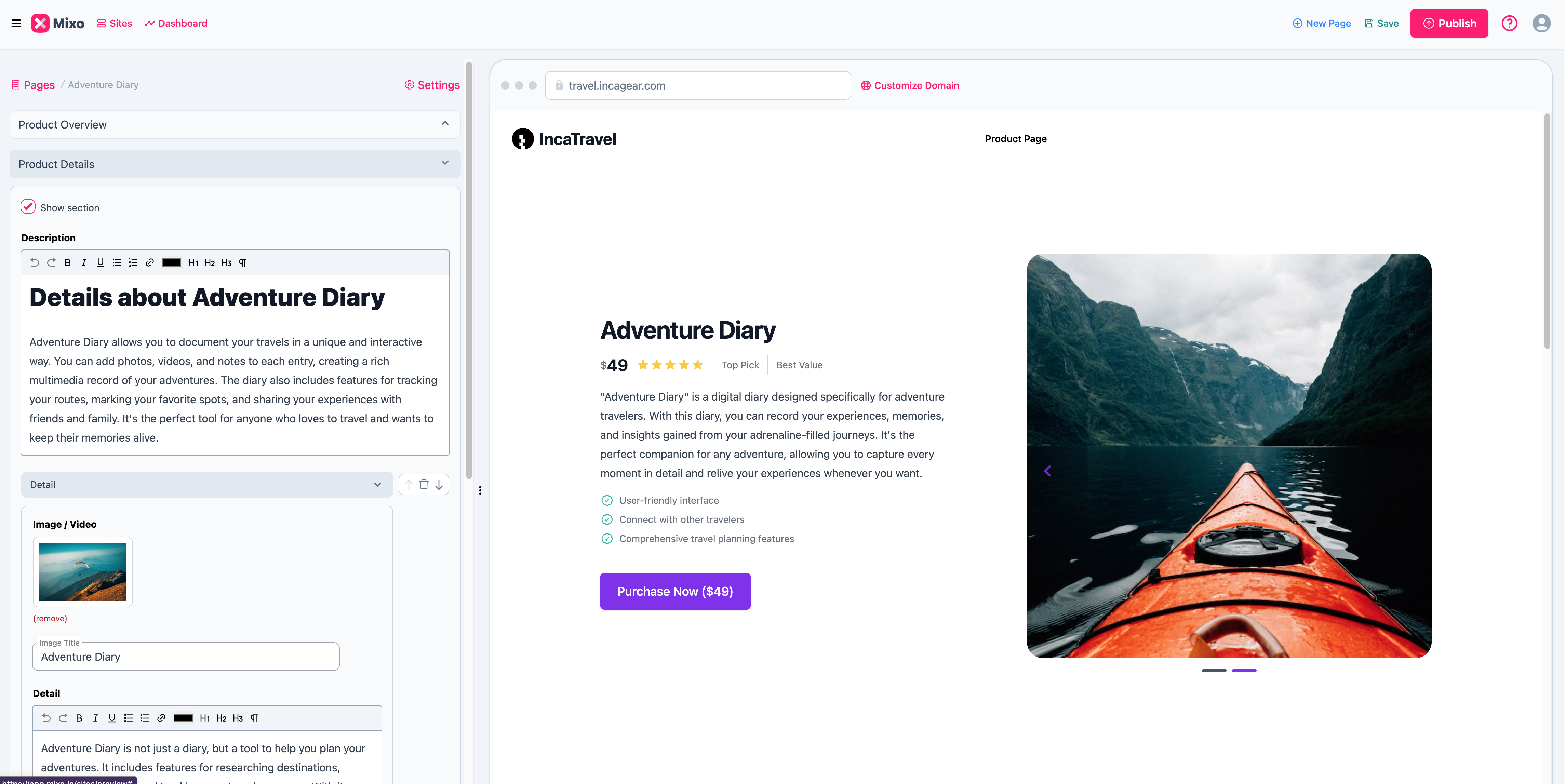
Task: Apply Heading 1 style in the Description editor
Action: pyautogui.click(x=194, y=262)
